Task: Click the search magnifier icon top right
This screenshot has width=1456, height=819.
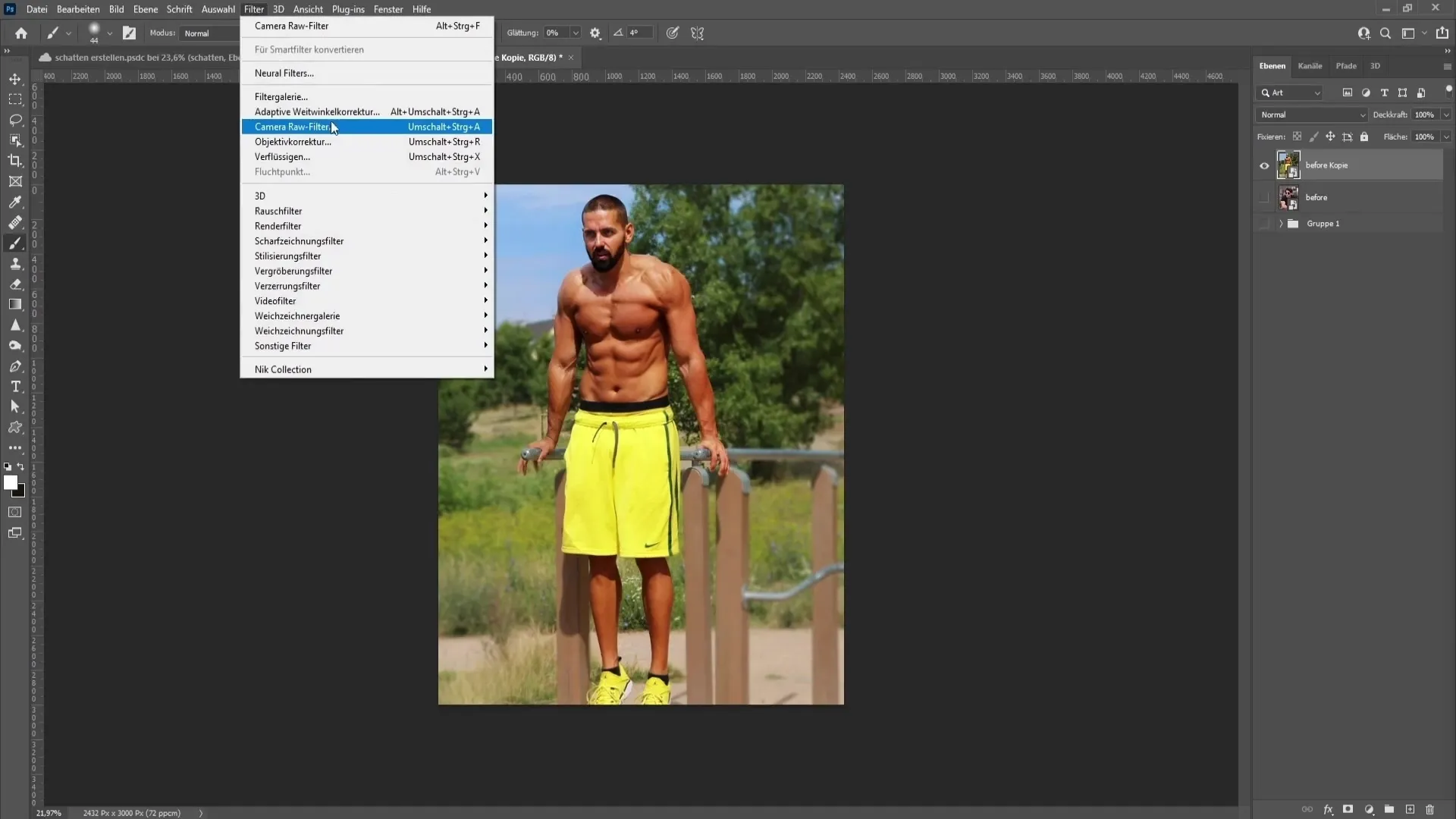Action: tap(1385, 33)
